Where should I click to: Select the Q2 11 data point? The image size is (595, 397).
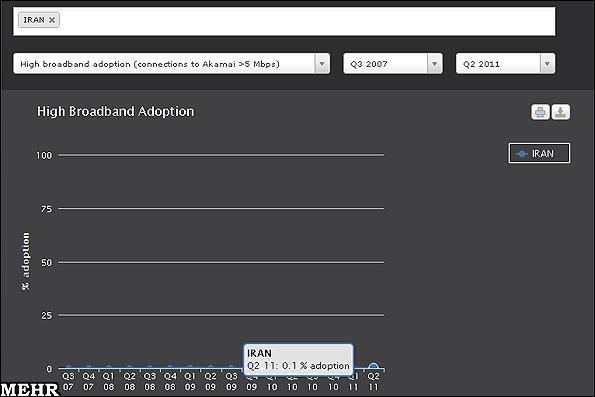[373, 367]
